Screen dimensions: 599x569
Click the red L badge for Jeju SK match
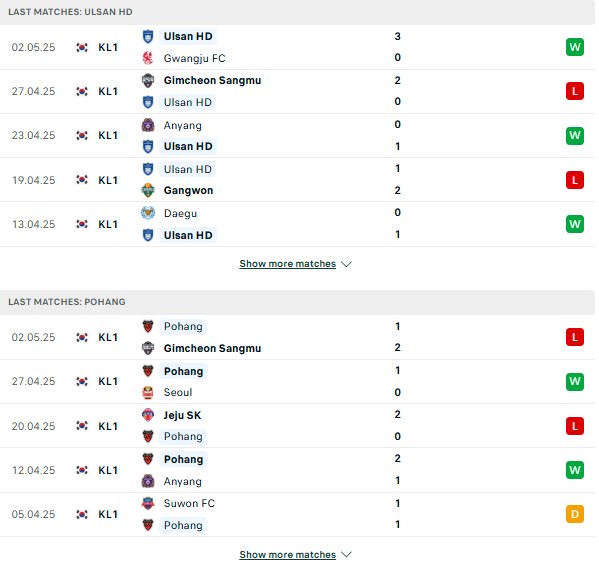[x=575, y=426]
